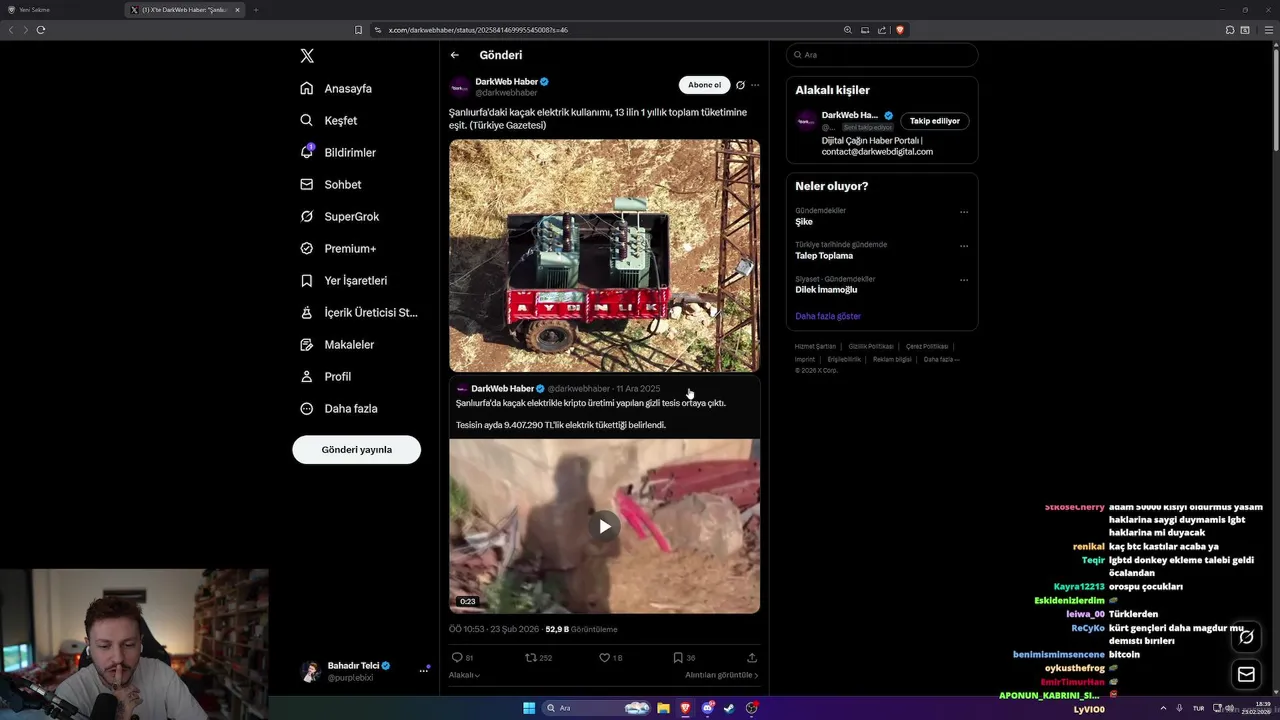Click the Brave shield icon in address bar
Viewport: 1280px width, 720px height.
coord(899,30)
